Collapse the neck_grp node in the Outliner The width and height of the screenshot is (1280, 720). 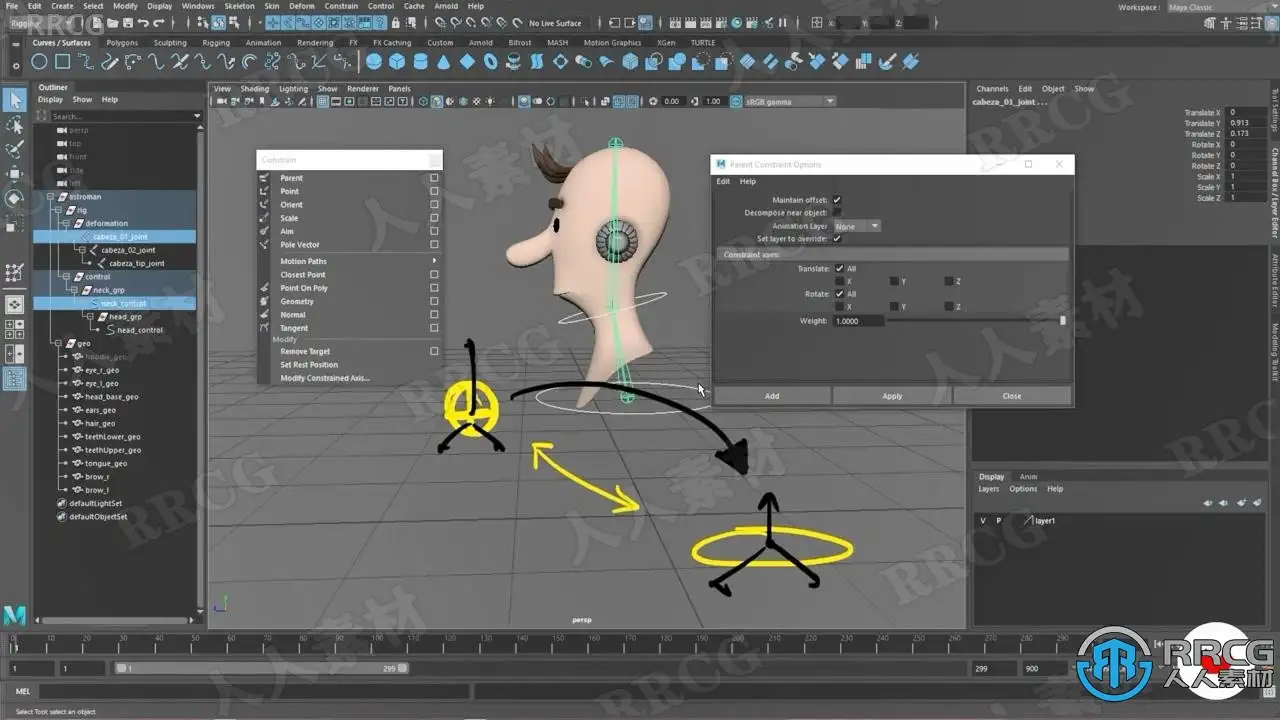[x=76, y=290]
